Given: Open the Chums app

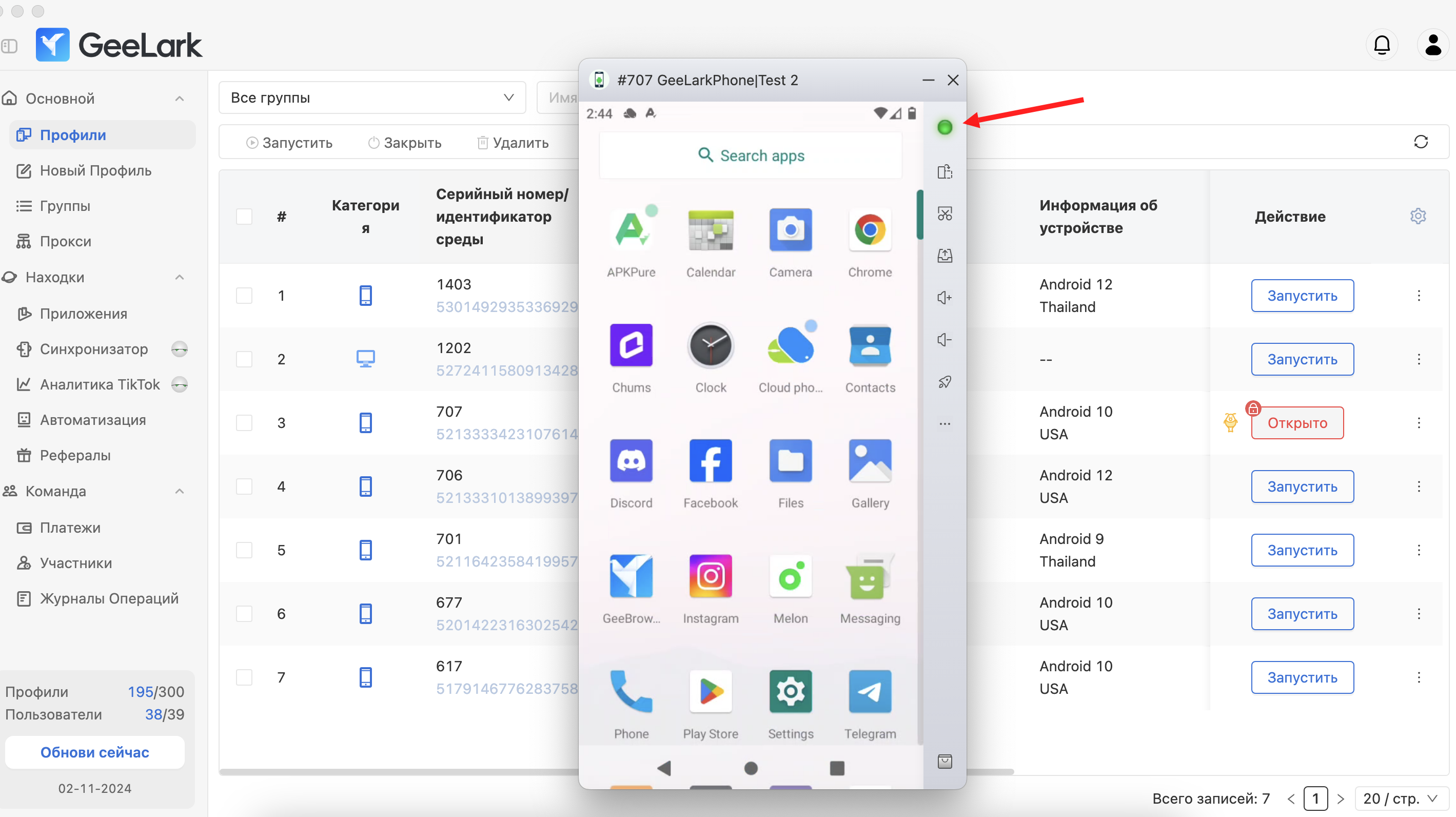Looking at the screenshot, I should (631, 345).
